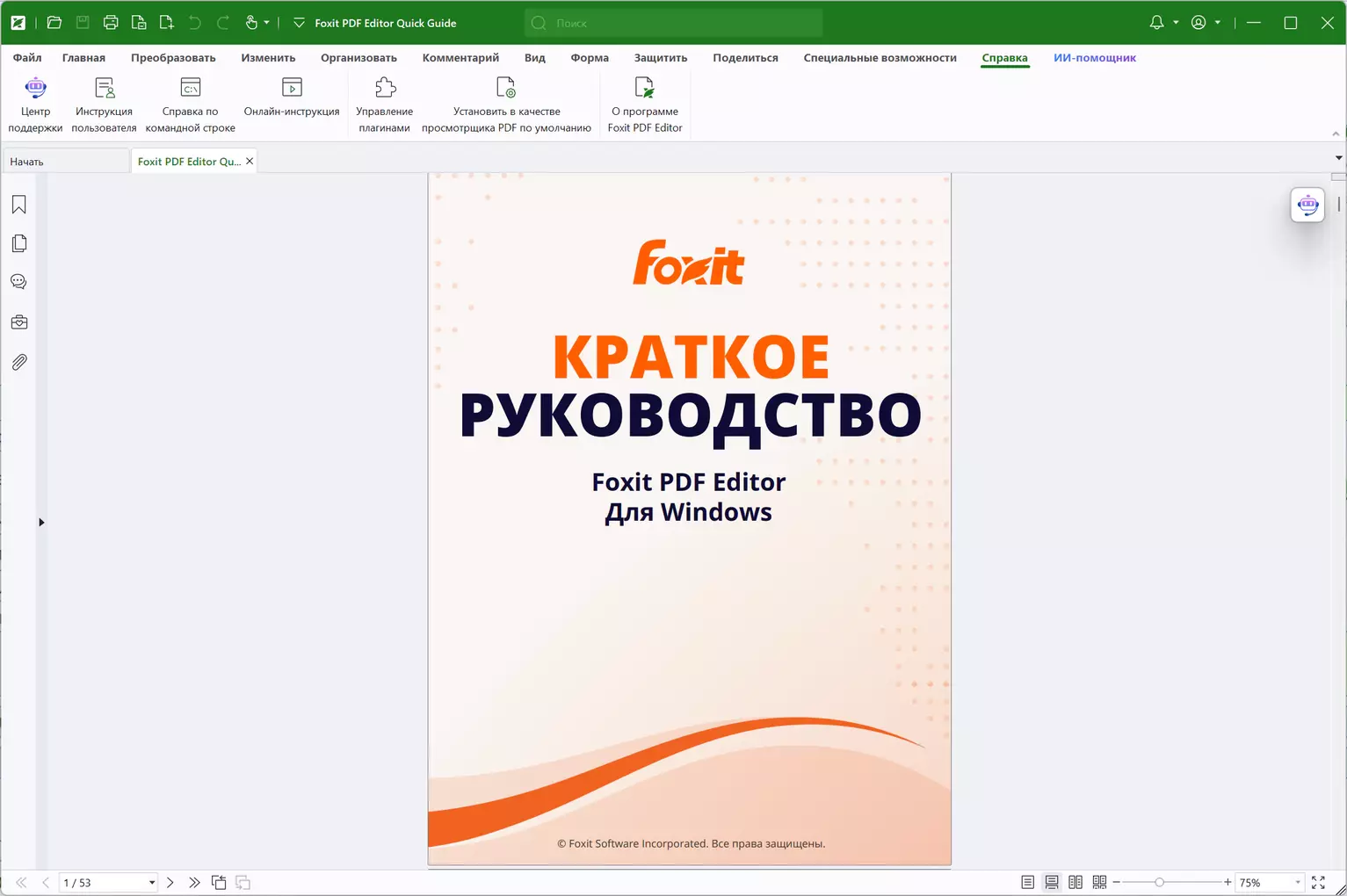Image resolution: width=1347 pixels, height=896 pixels.
Task: Enter full screen mode from status bar
Action: coord(1318,882)
